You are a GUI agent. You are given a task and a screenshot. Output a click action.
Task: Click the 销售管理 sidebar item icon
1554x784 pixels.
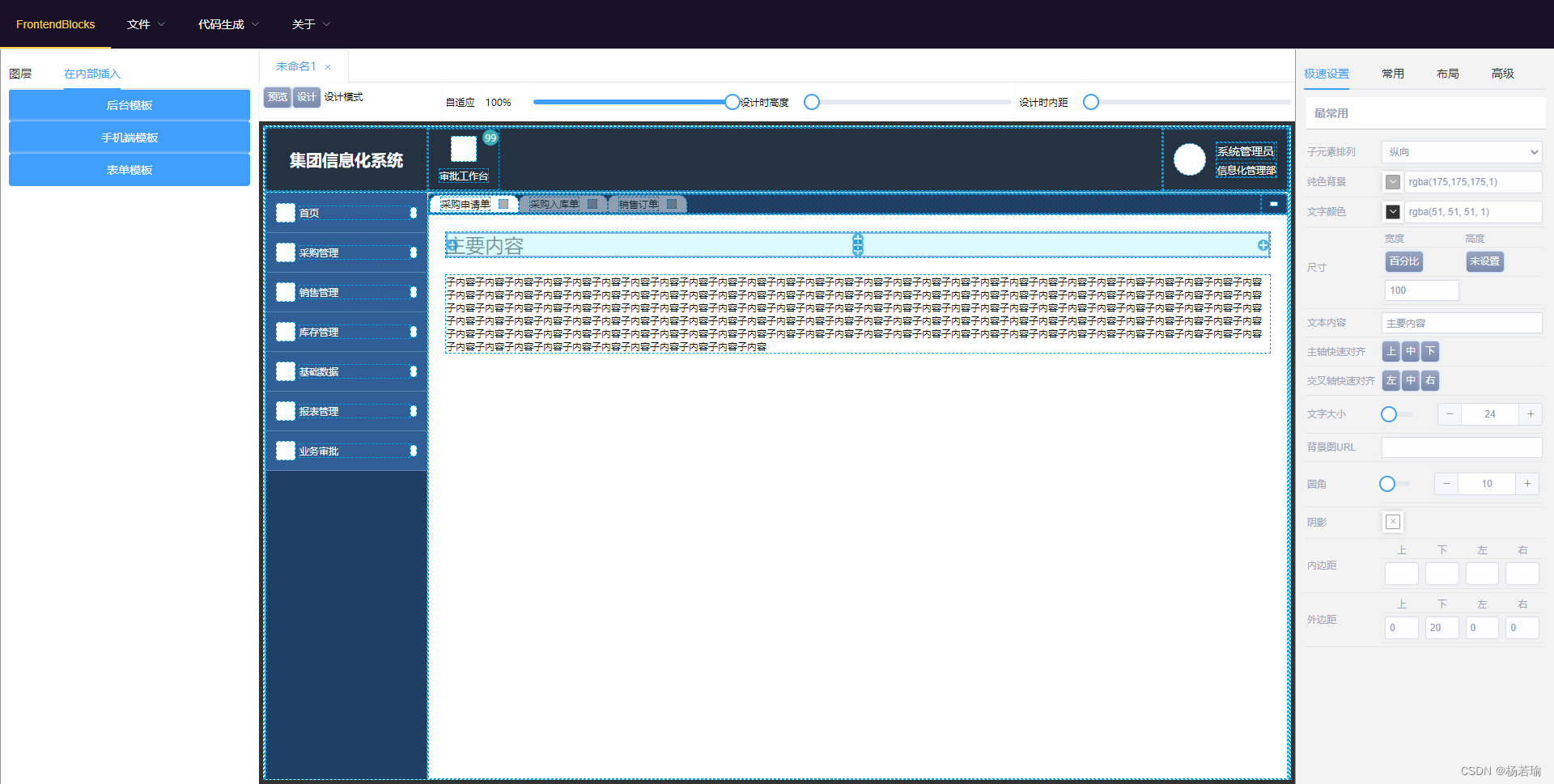click(286, 292)
